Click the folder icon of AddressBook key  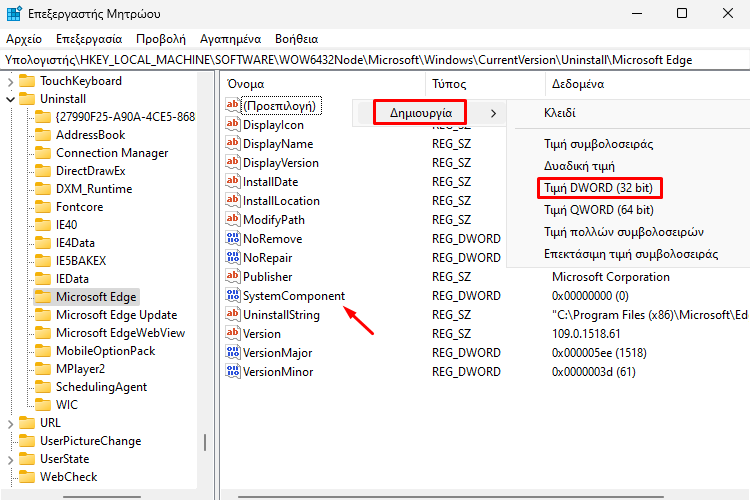[x=43, y=135]
